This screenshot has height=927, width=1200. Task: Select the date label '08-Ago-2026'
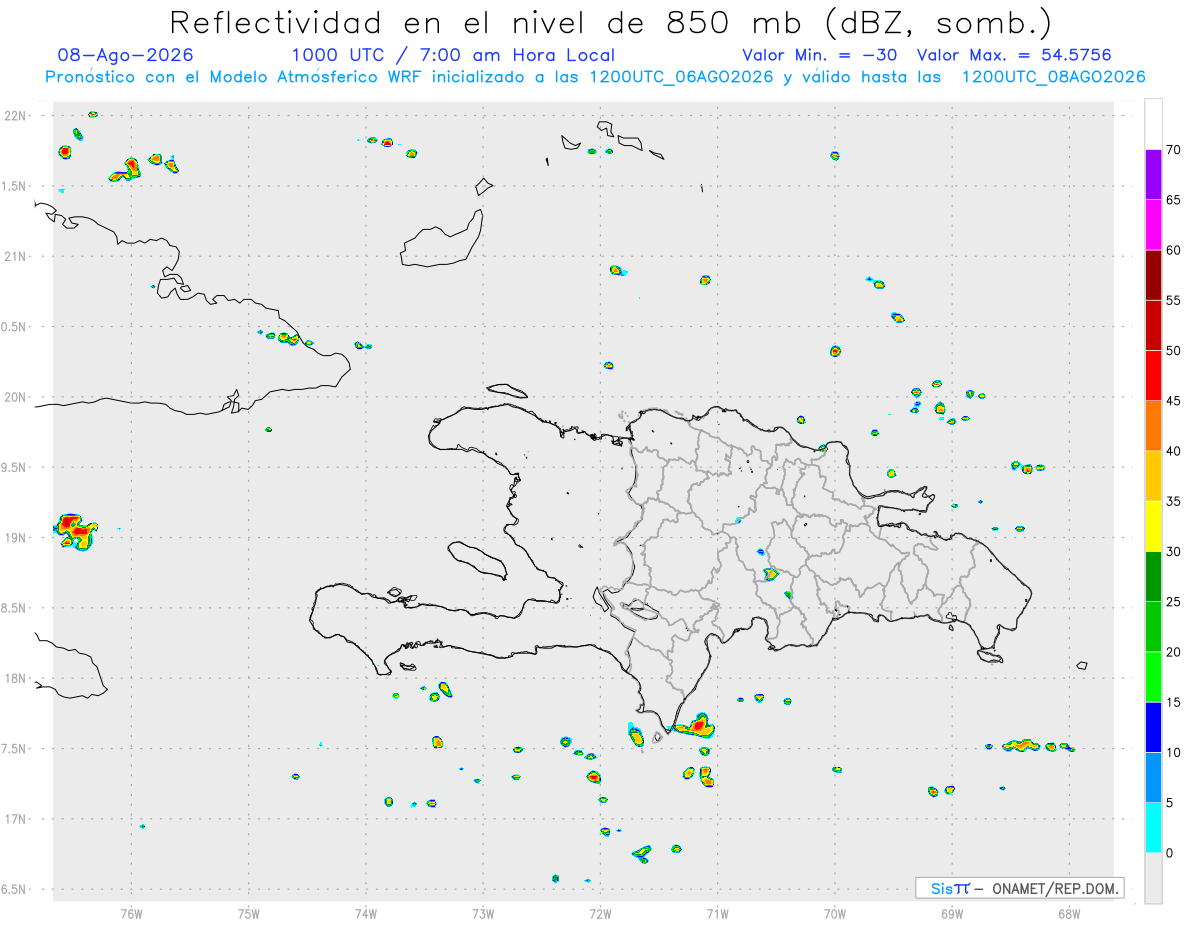click(126, 55)
